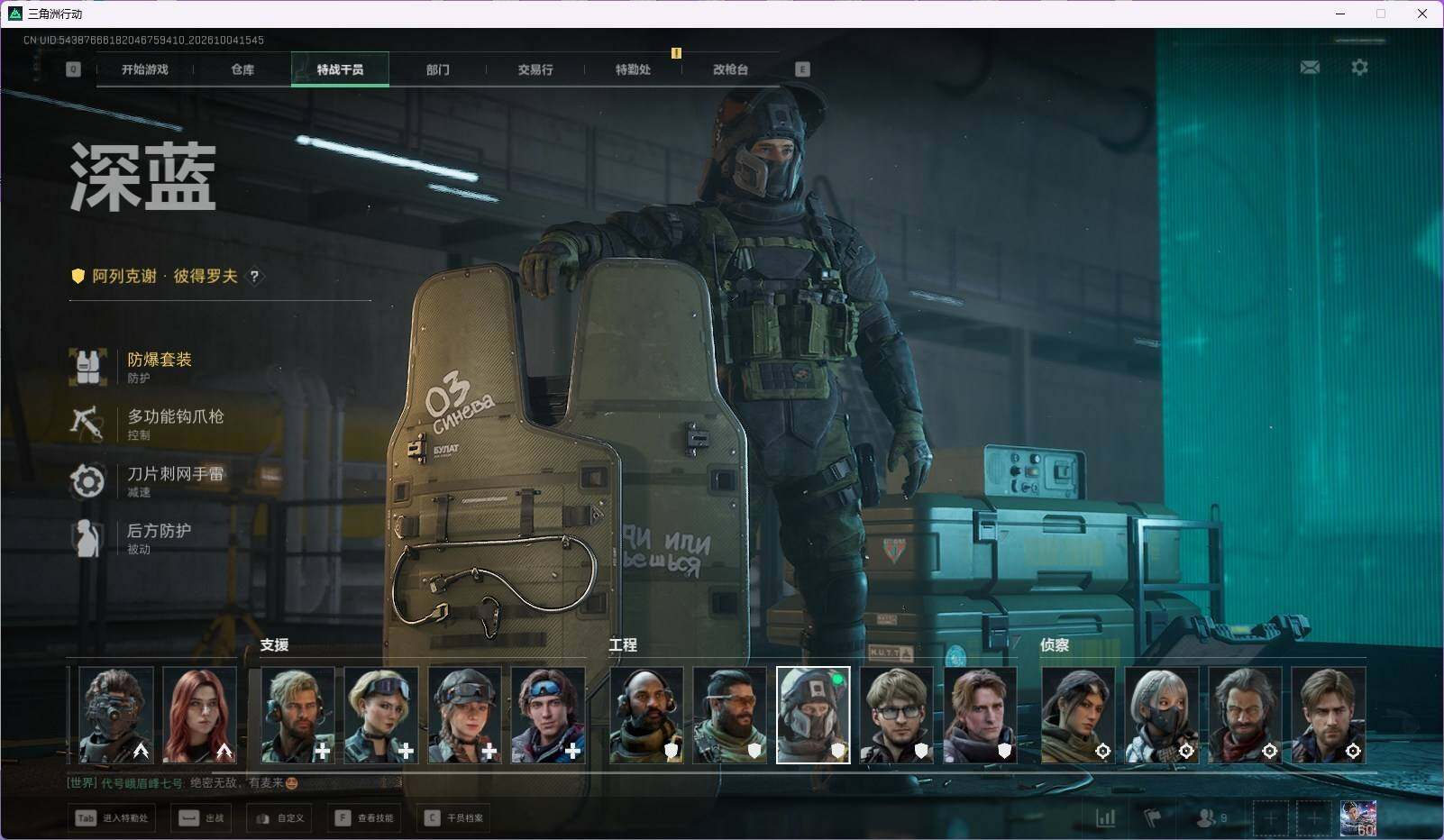Select the 多功能钩爪枪 skill icon

click(x=87, y=424)
